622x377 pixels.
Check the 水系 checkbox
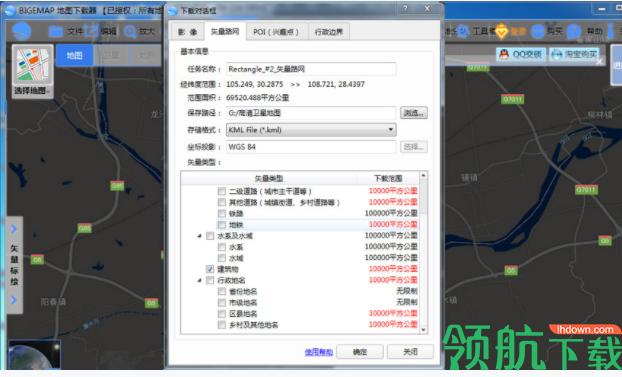tap(222, 247)
